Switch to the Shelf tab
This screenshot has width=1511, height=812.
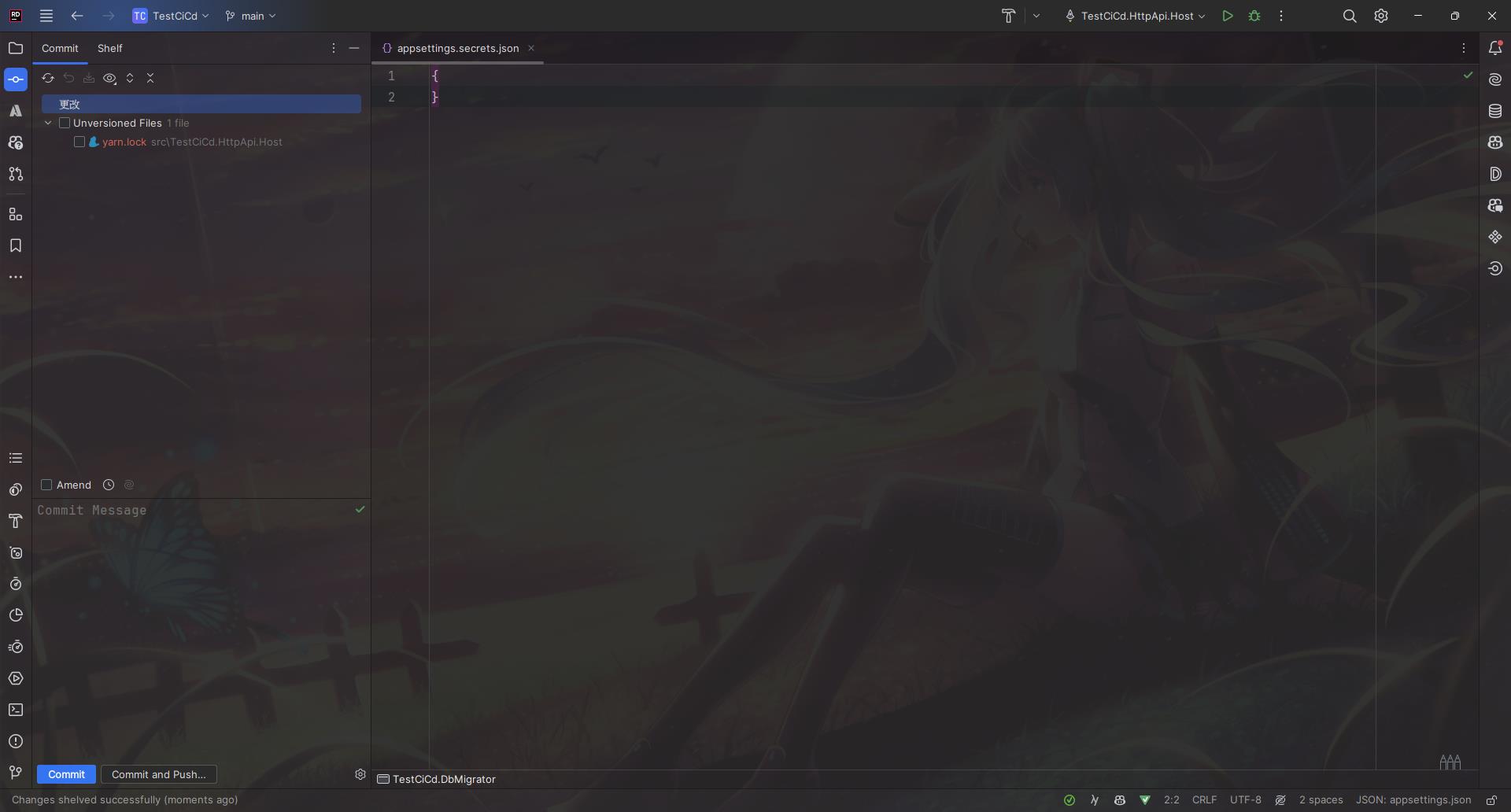[x=109, y=48]
